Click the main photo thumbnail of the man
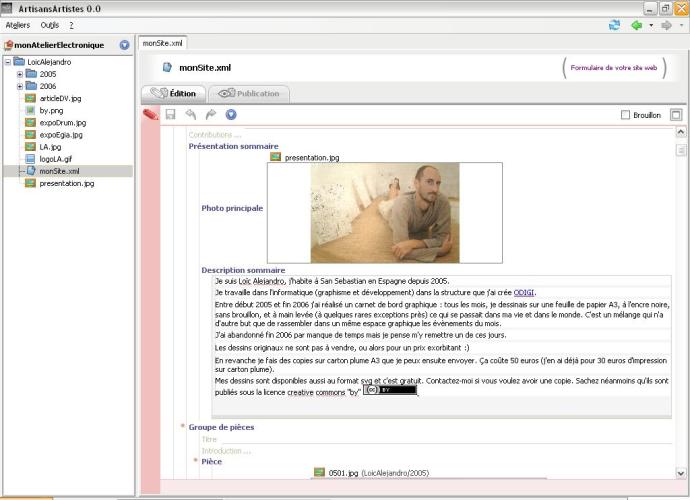The image size is (690, 500). (x=385, y=213)
